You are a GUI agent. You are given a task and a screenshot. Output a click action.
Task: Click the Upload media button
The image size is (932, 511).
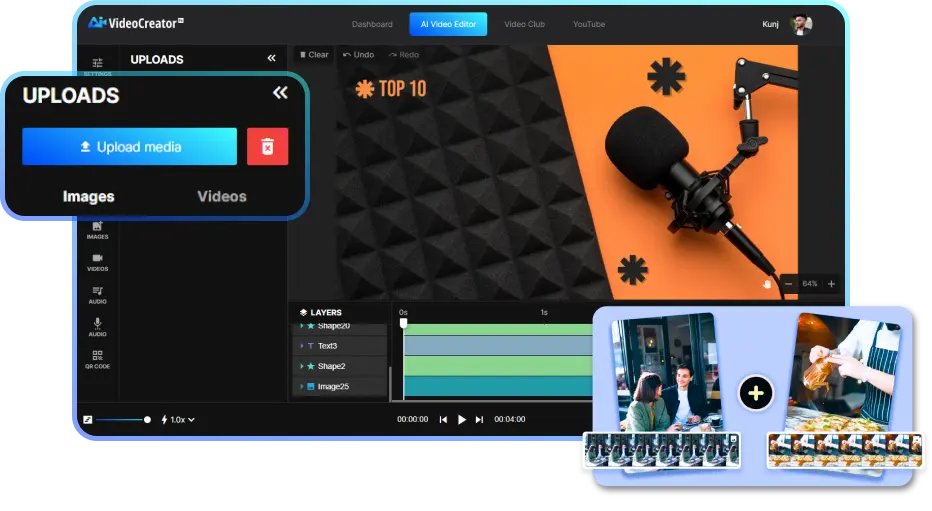click(130, 146)
